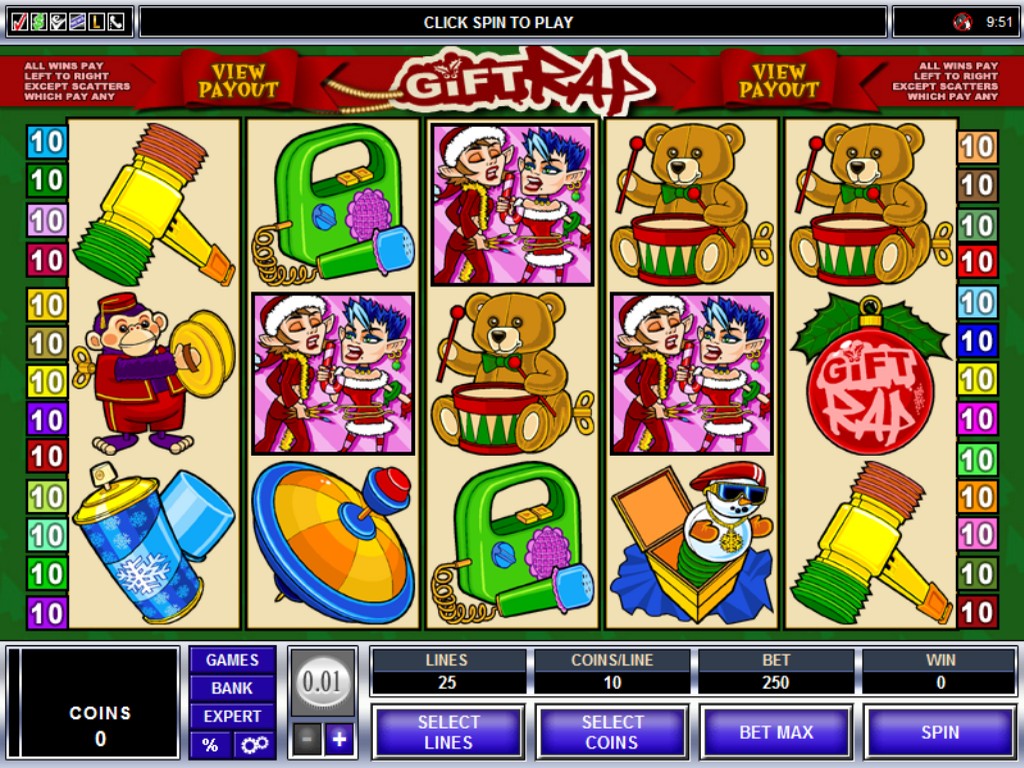This screenshot has width=1024, height=768.
Task: Open the green dollar sign icon
Action: pos(39,22)
